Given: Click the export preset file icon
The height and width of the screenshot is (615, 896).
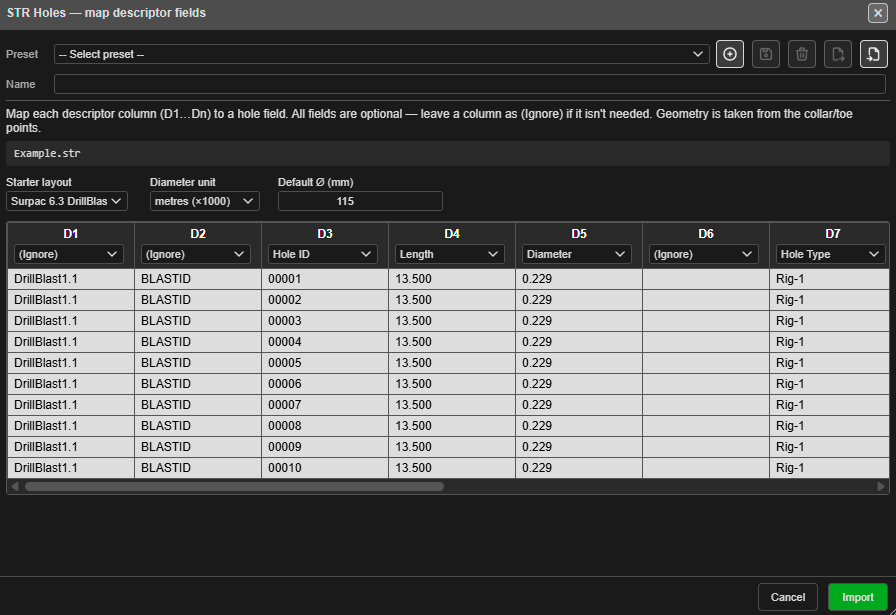Looking at the screenshot, I should [x=838, y=54].
